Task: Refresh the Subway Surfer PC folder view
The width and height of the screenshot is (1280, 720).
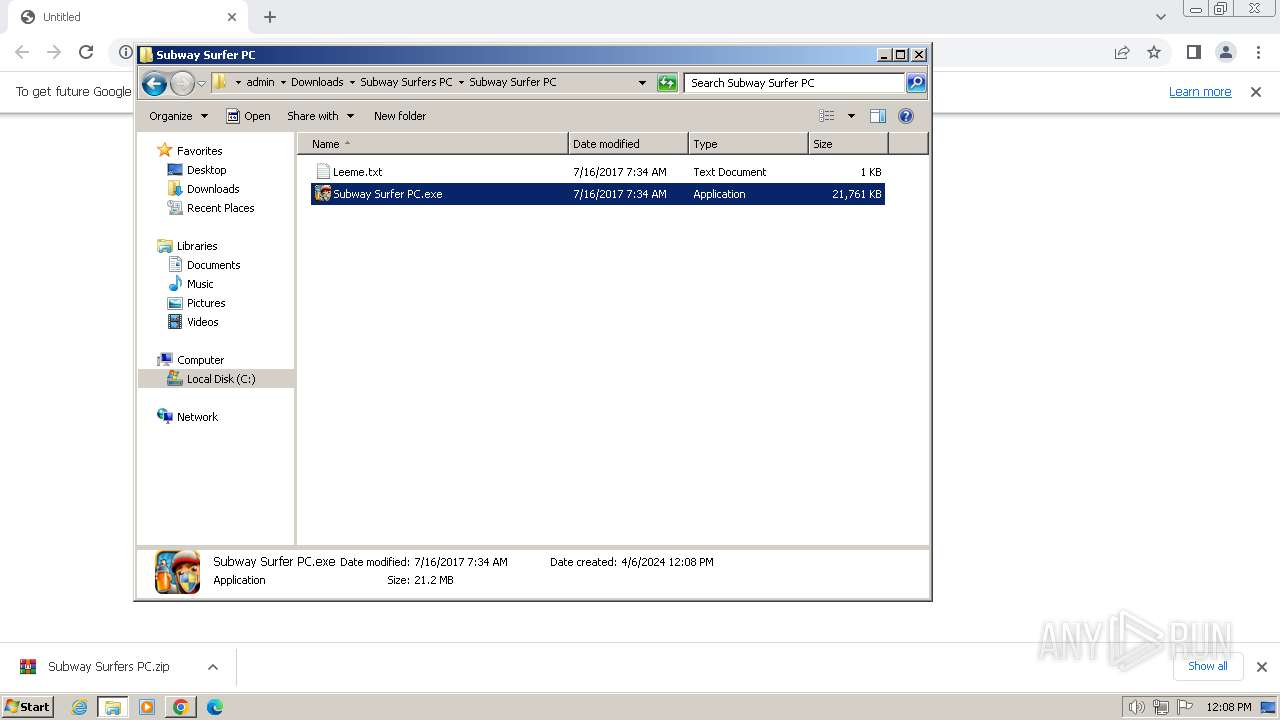Action: coord(667,83)
